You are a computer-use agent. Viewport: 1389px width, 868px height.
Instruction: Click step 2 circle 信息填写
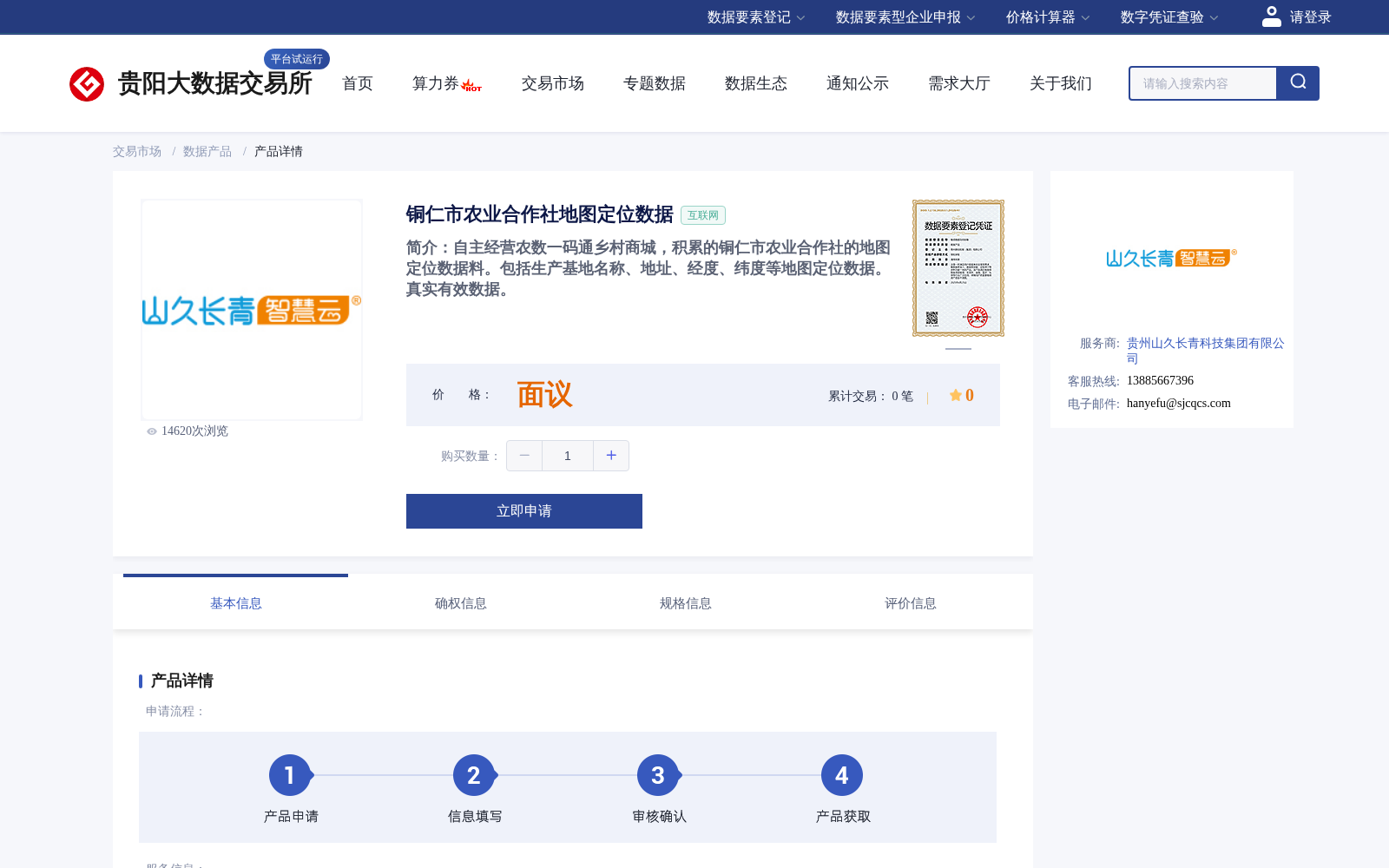click(474, 775)
